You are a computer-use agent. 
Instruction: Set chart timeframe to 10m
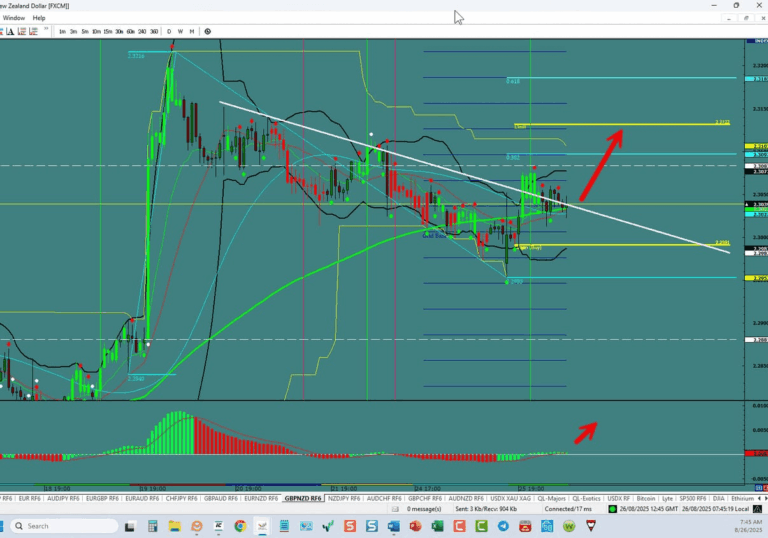click(96, 31)
